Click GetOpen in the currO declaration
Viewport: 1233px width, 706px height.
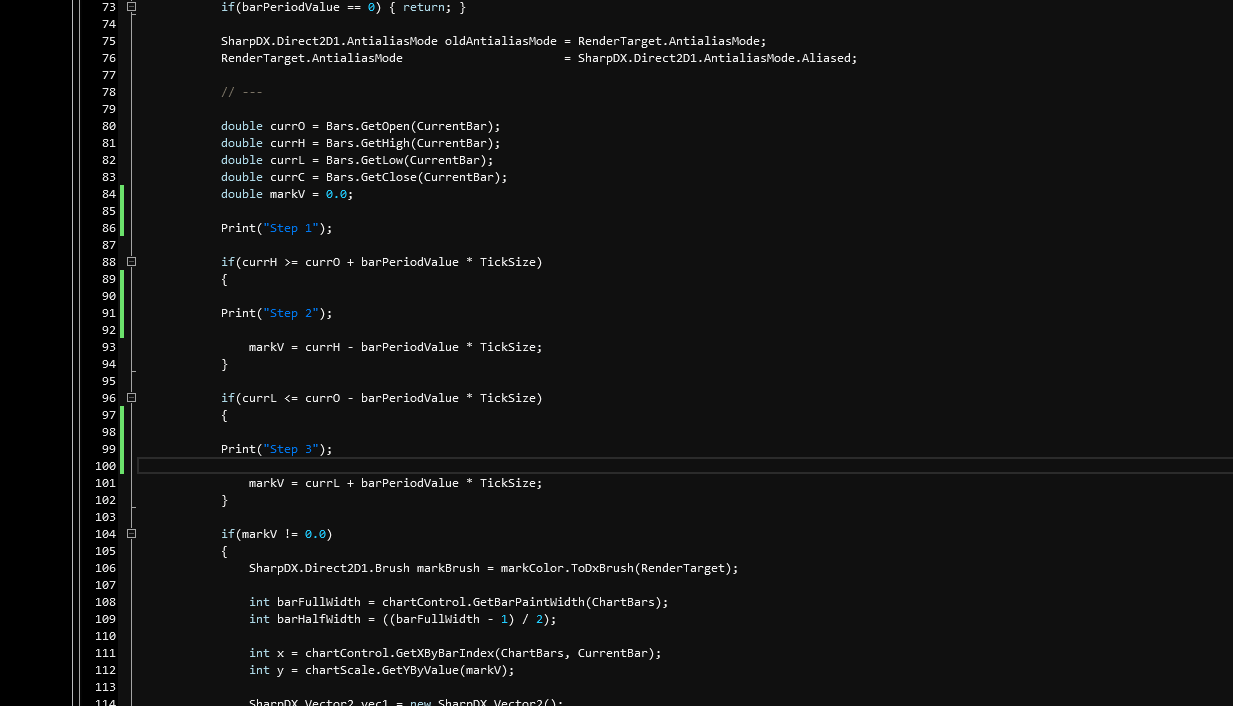[385, 126]
